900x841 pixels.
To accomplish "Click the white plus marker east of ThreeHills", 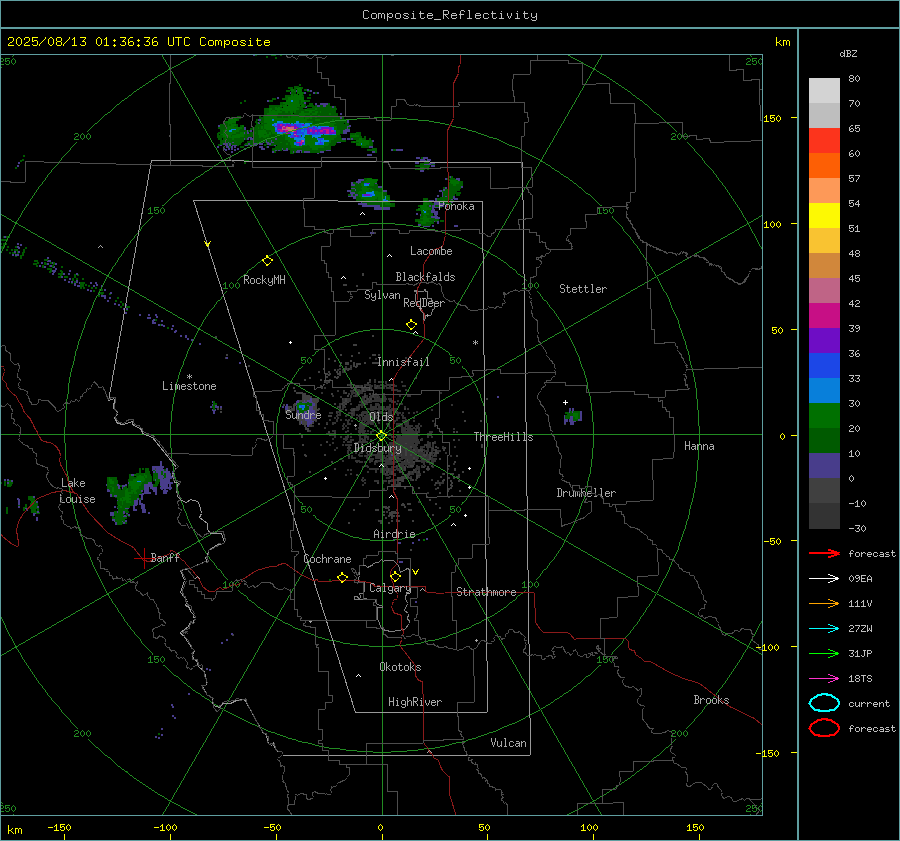I will click(565, 402).
